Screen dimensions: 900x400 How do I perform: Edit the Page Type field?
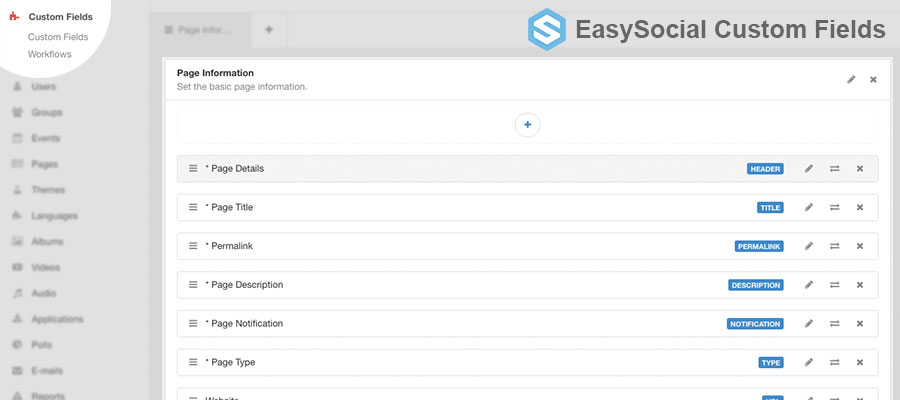[809, 362]
